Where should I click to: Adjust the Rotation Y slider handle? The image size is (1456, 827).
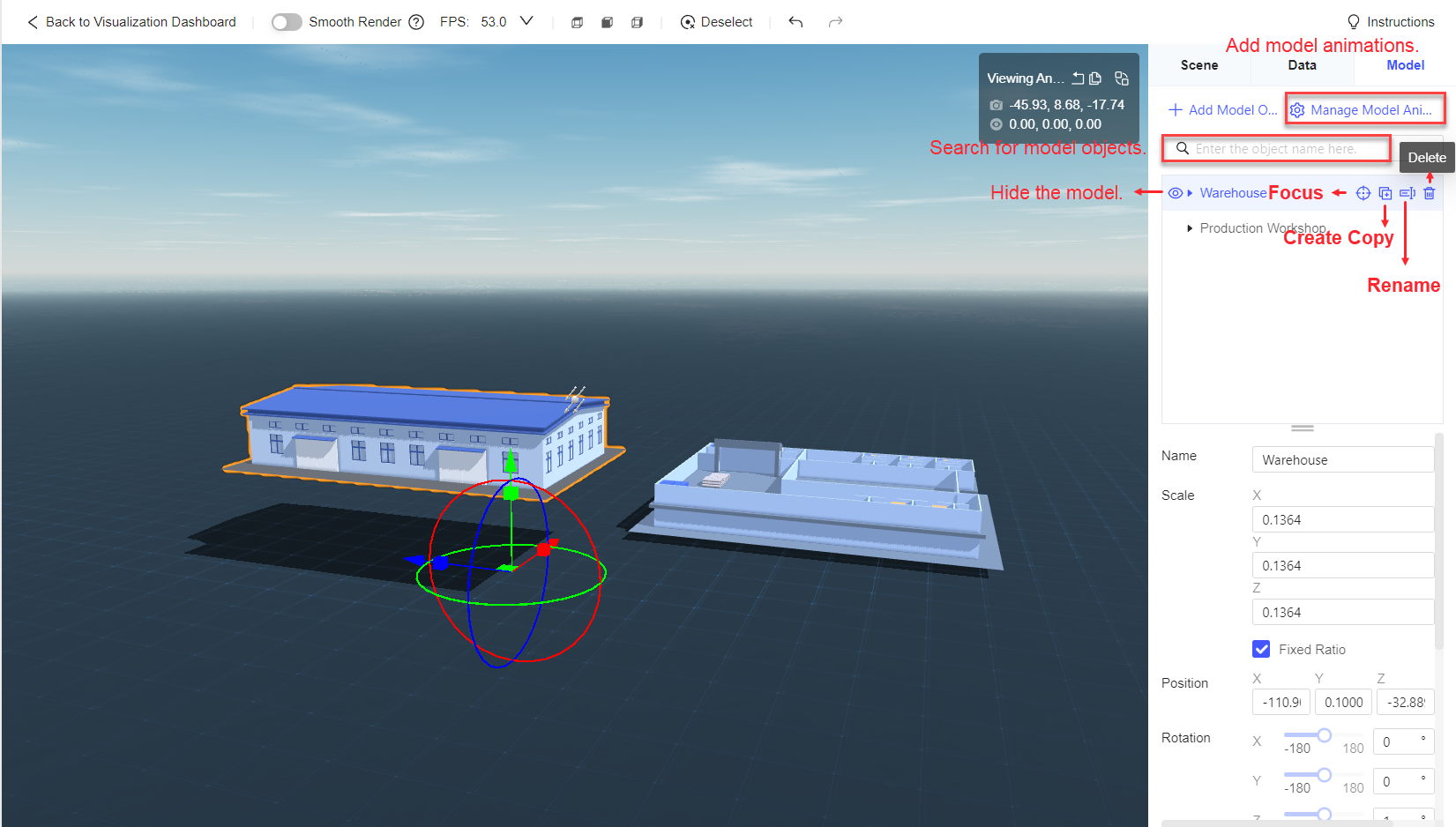point(1324,775)
